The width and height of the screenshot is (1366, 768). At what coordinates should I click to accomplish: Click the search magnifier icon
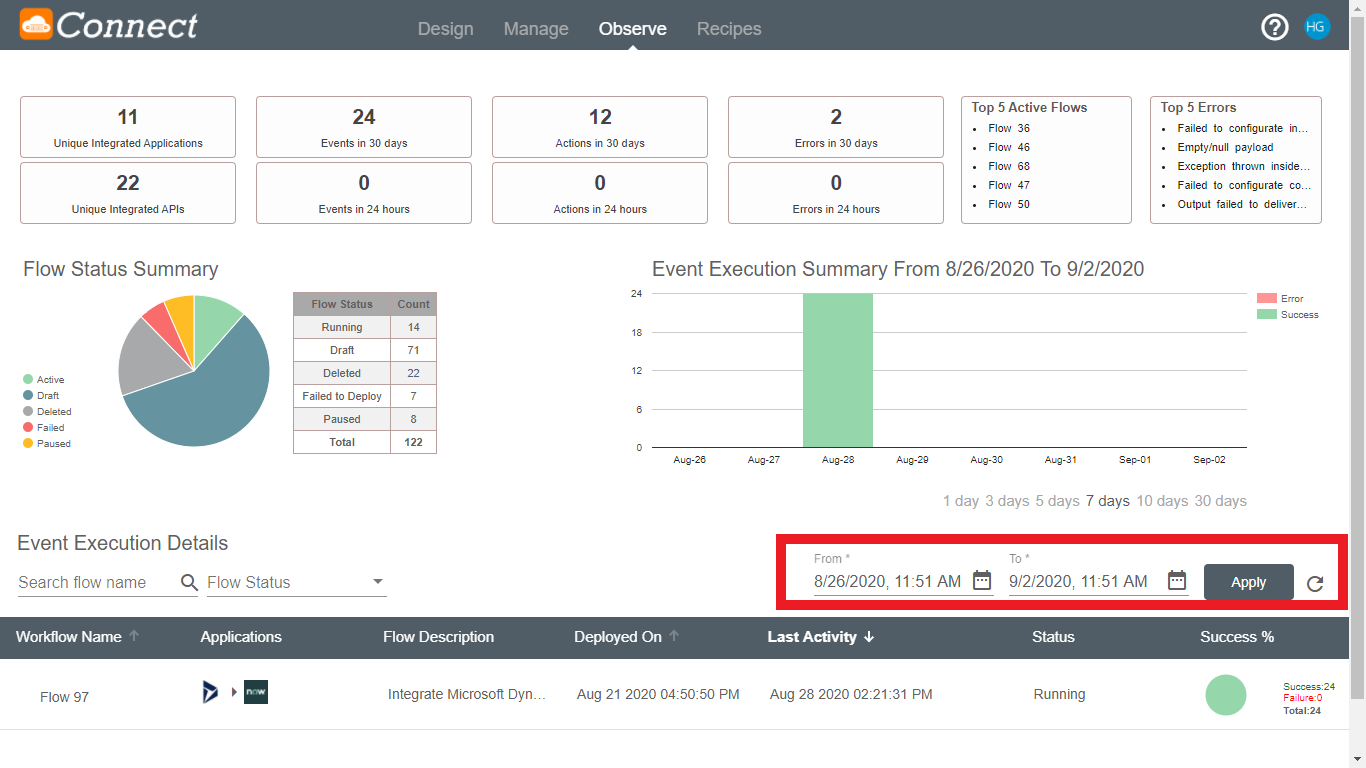189,582
